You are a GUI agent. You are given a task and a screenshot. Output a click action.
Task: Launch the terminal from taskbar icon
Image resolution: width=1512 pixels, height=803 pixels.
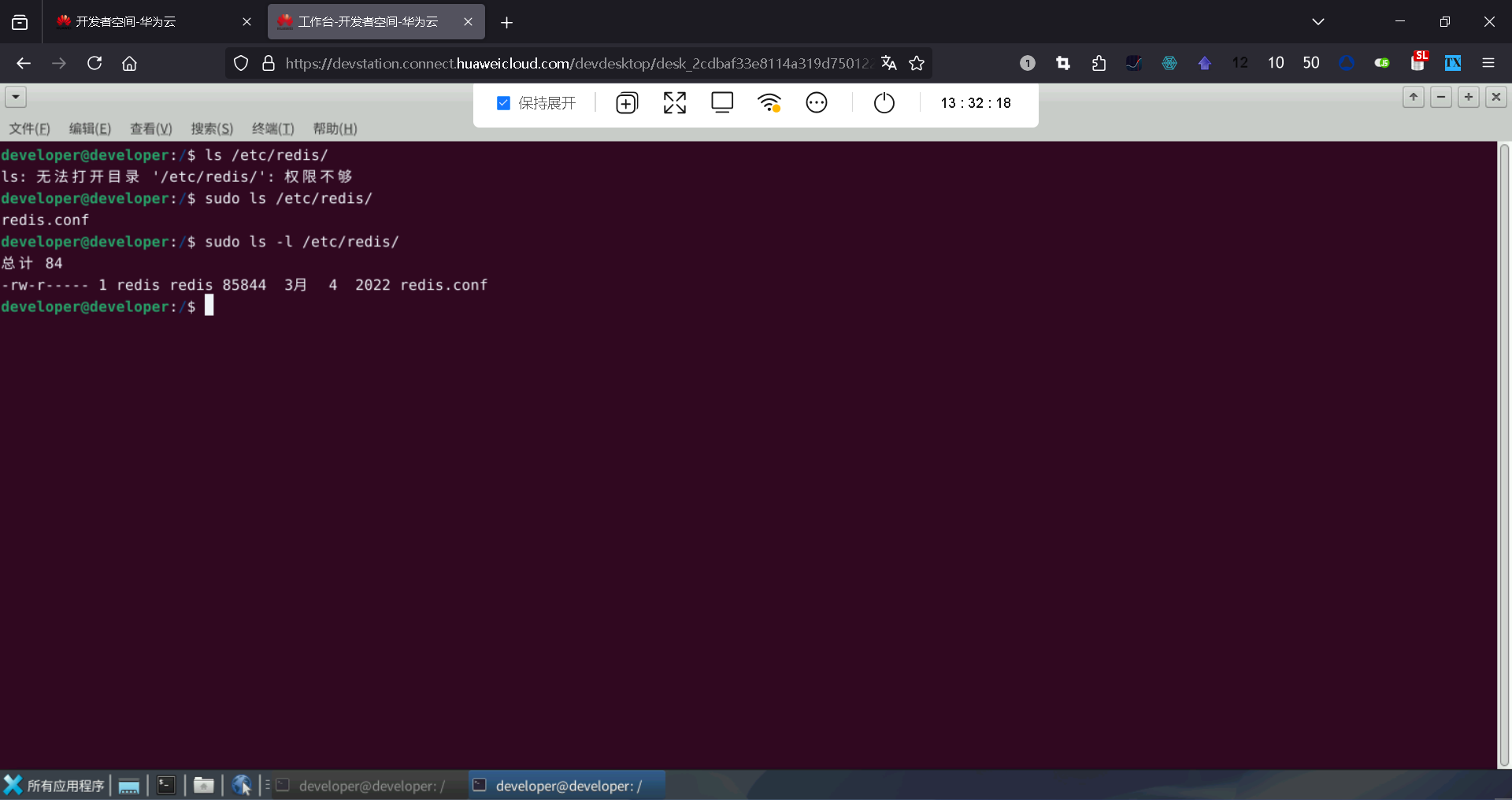pyautogui.click(x=166, y=786)
